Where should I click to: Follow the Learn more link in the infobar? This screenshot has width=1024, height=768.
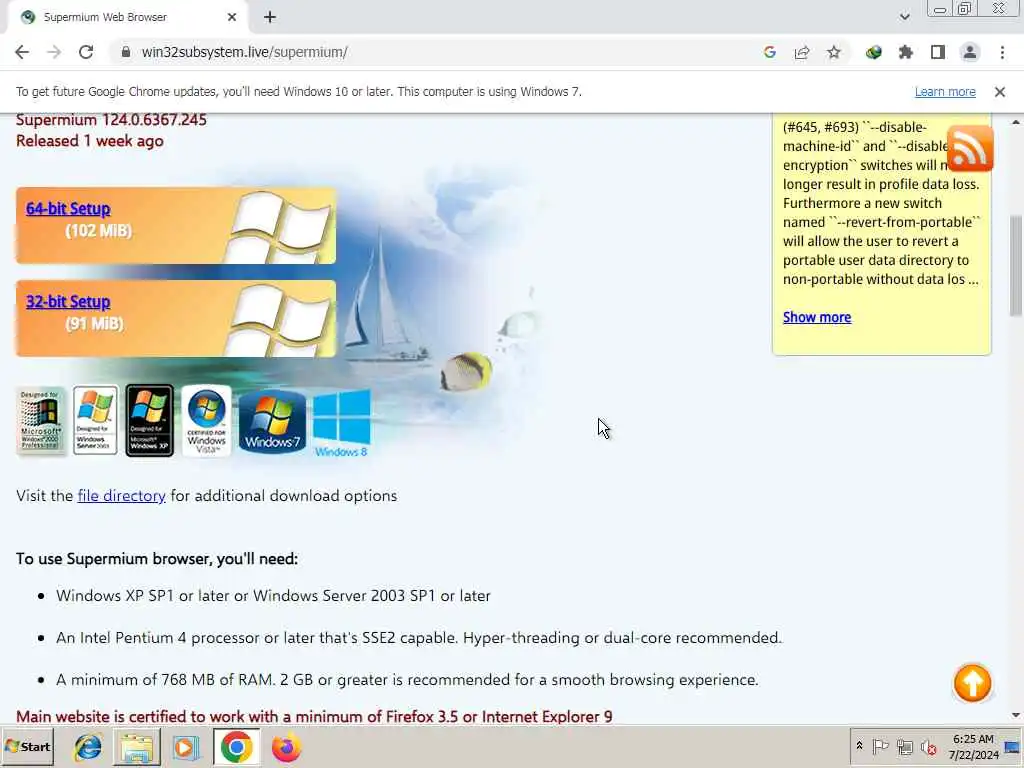[945, 92]
